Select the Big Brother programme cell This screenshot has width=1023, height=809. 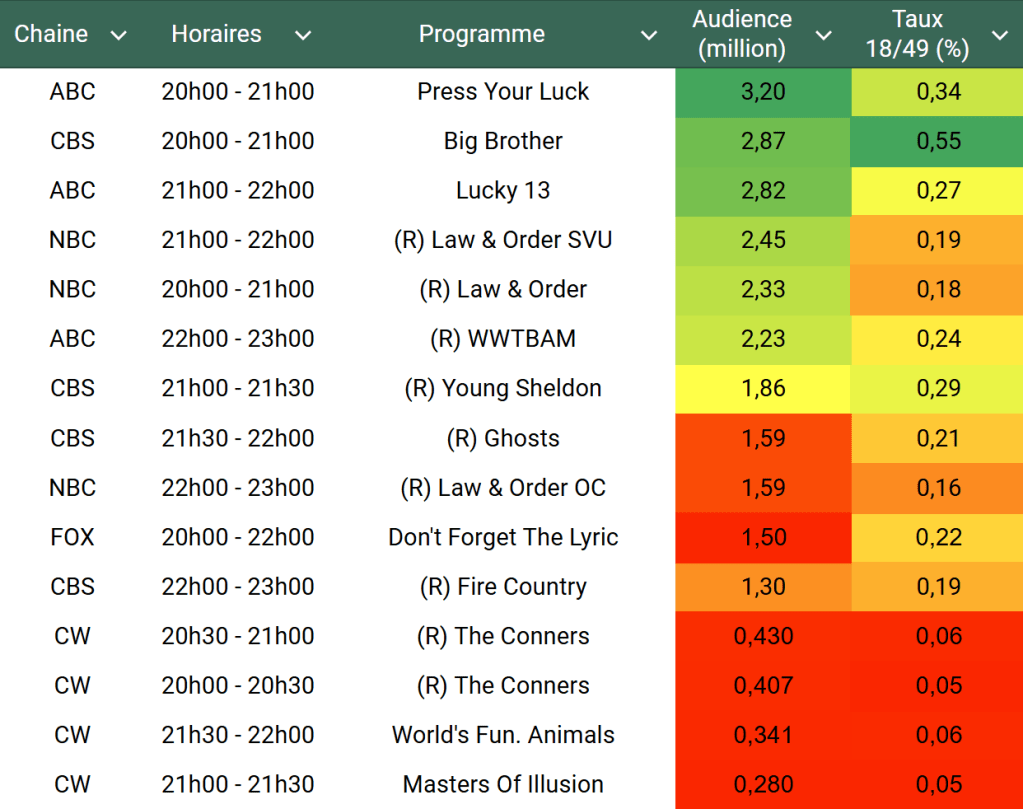503,141
